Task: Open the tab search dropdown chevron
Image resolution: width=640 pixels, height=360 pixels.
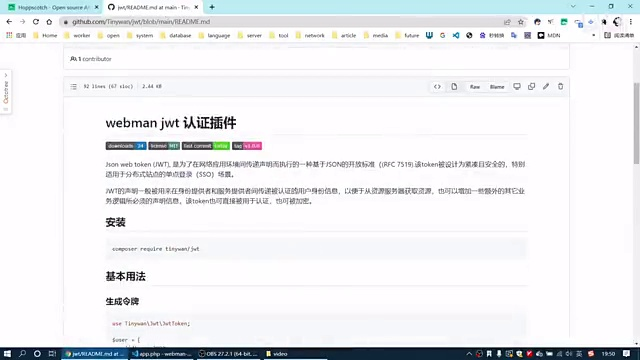Action: [x=573, y=7]
